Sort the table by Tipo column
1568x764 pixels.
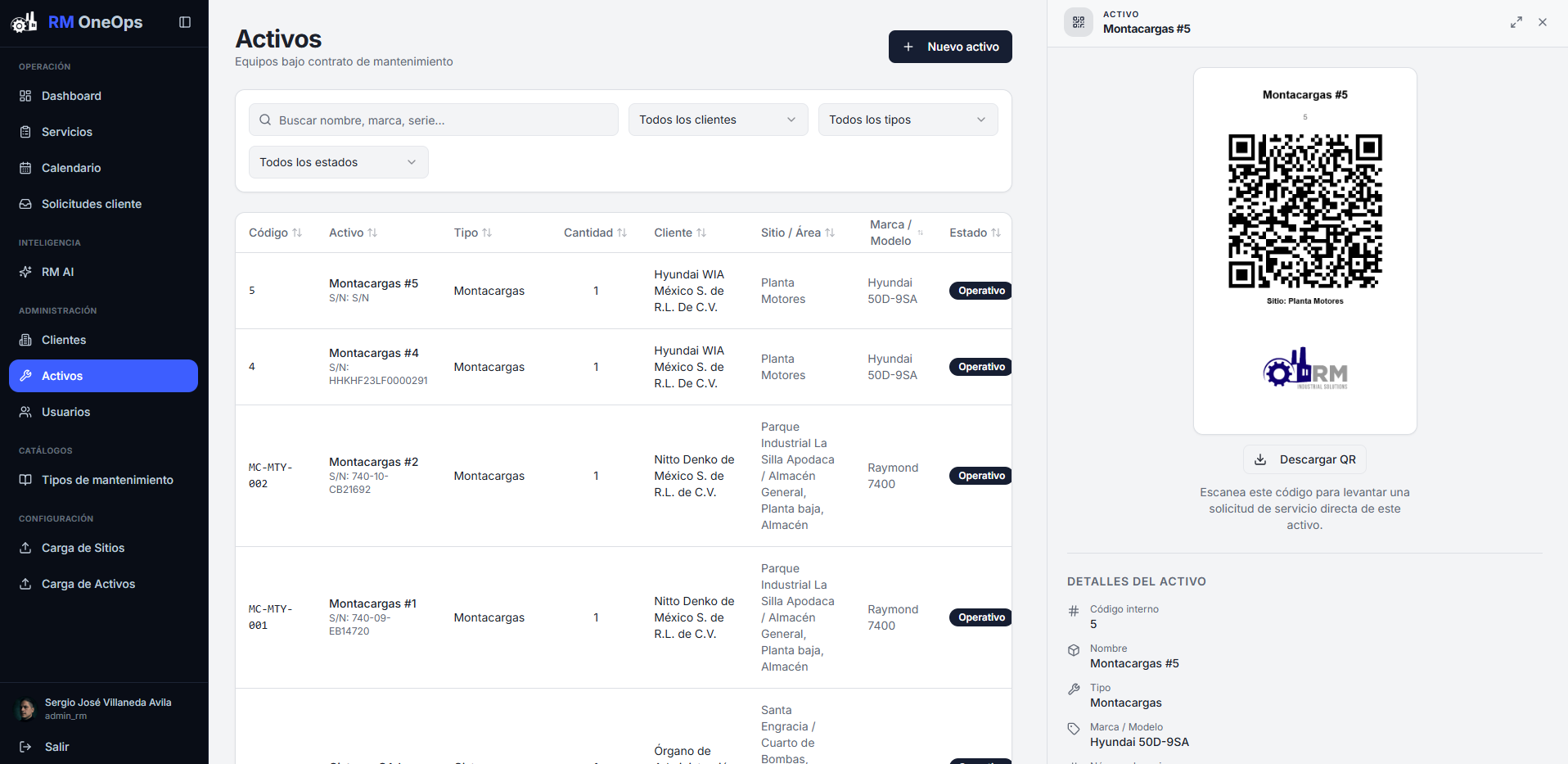473,233
